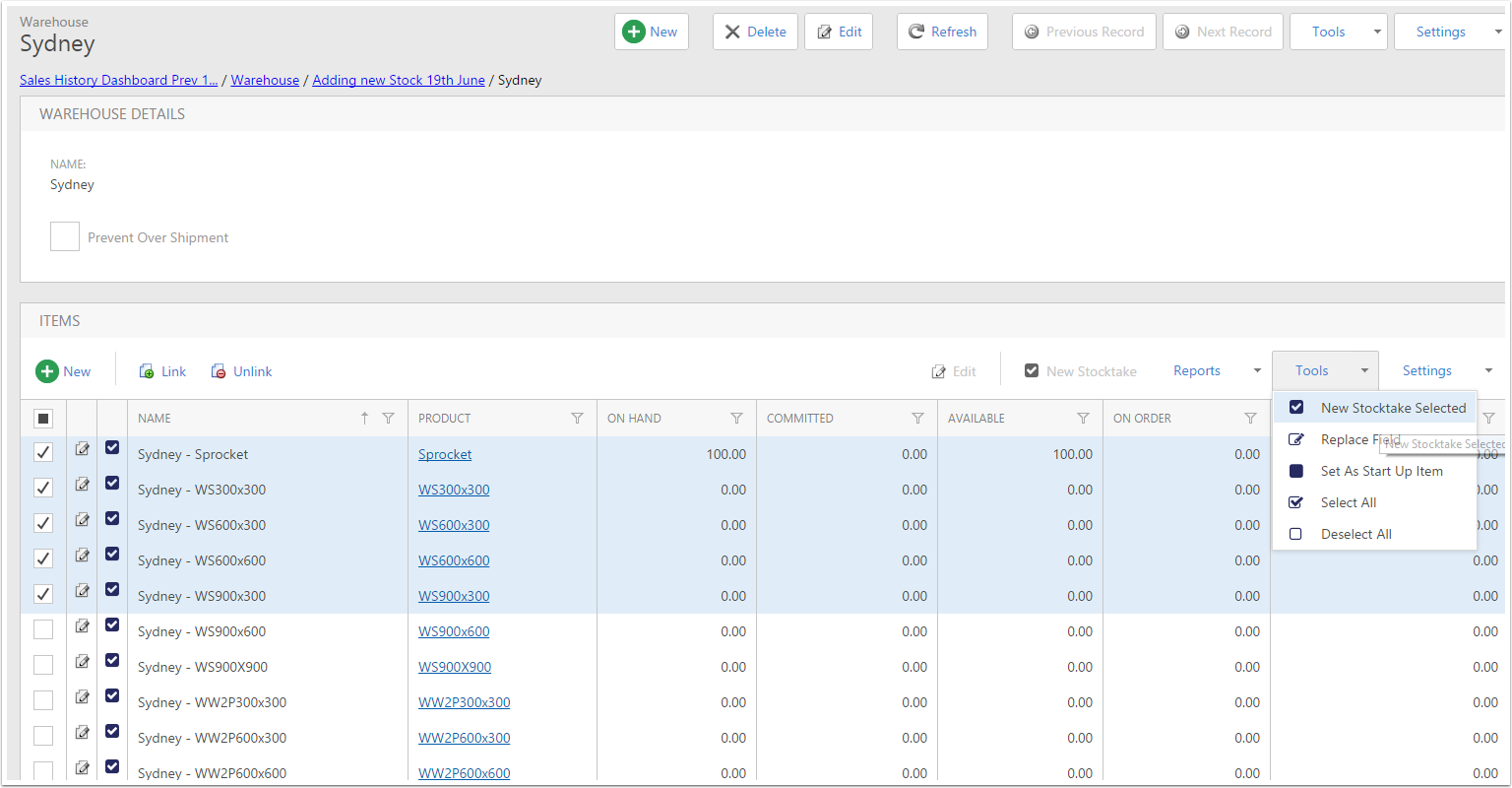Click the filter icon in the NAME column header
This screenshot has width=1512, height=788.
click(388, 419)
